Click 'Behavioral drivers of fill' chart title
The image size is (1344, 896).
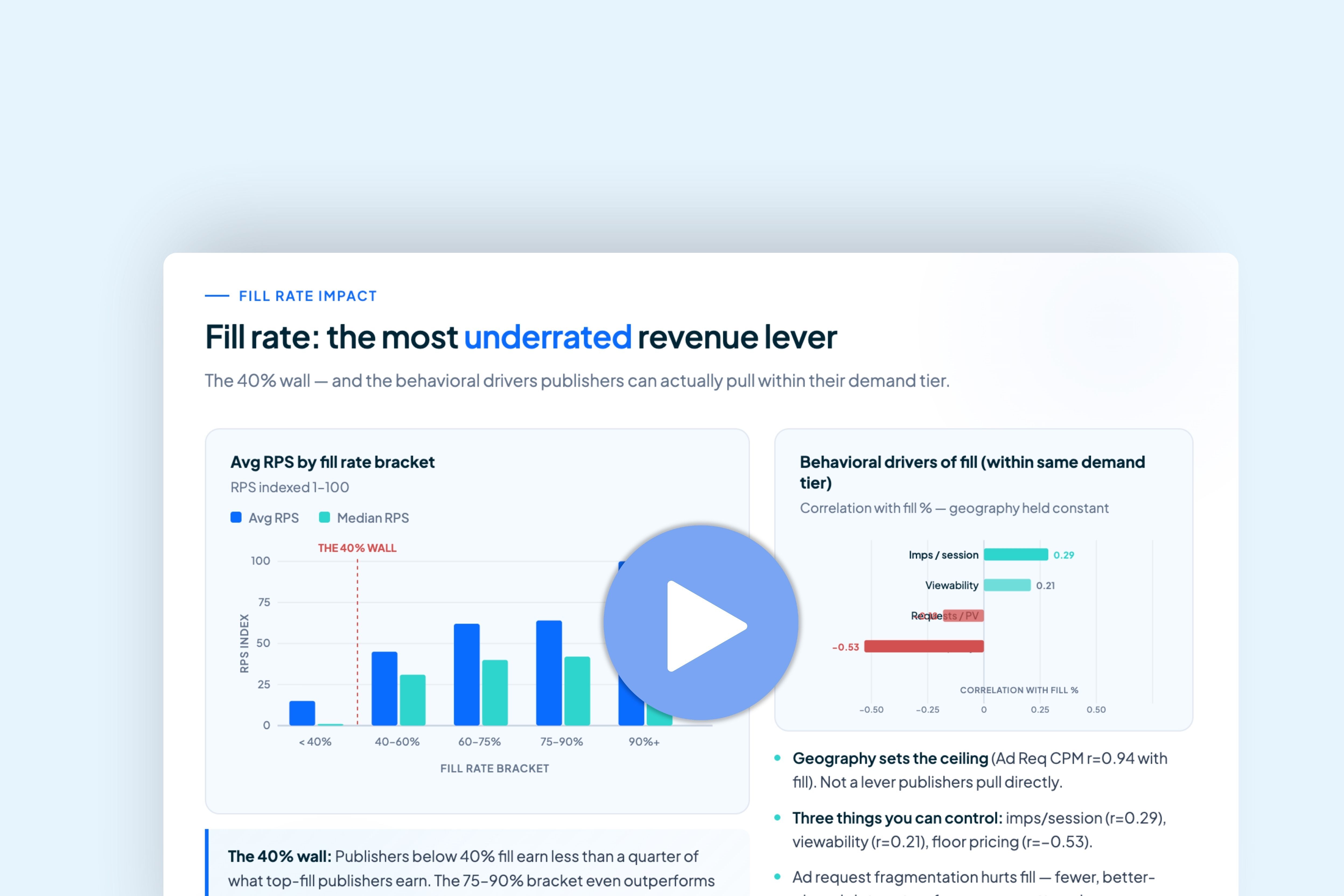(x=972, y=472)
